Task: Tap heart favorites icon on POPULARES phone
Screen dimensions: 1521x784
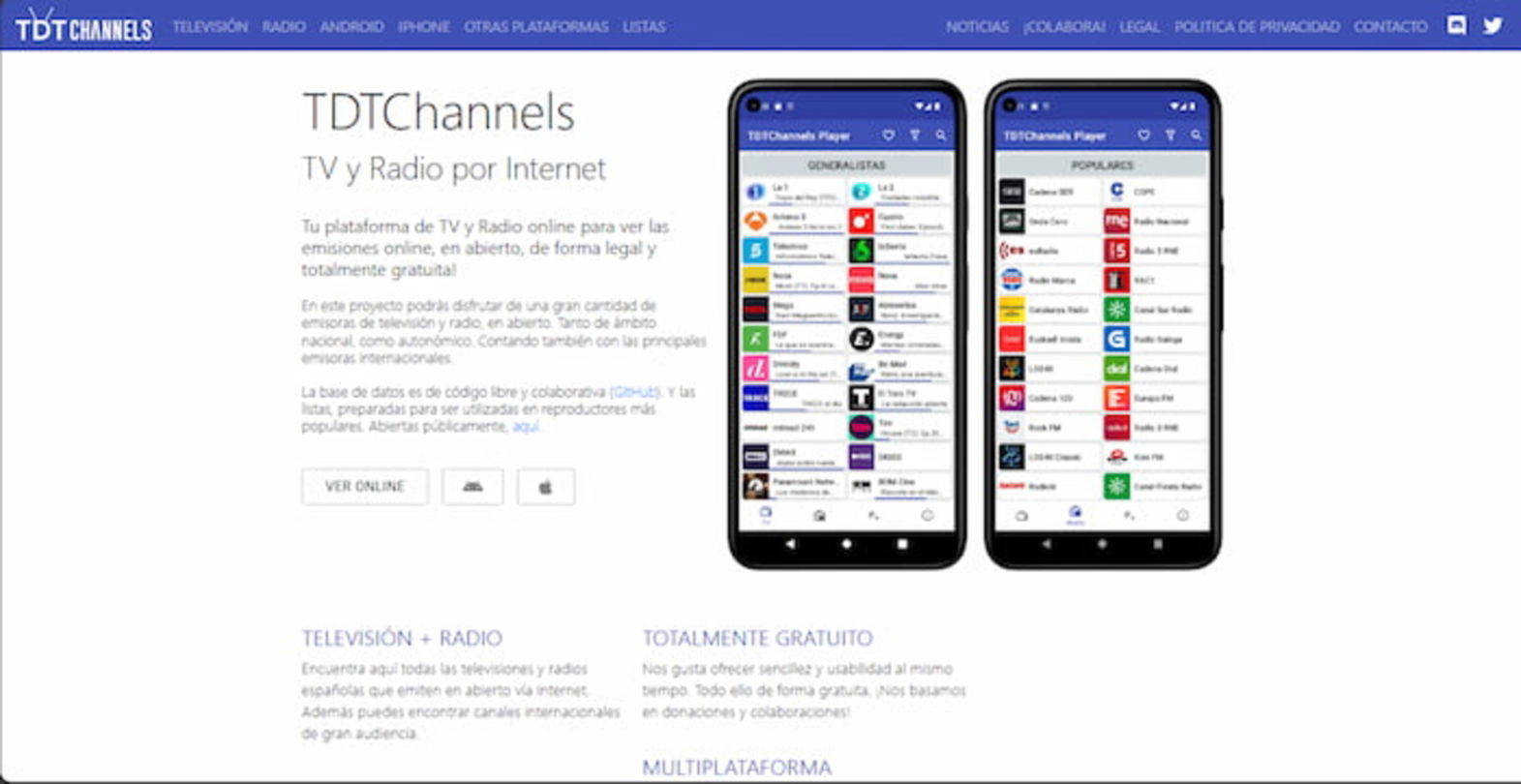Action: (x=1143, y=136)
